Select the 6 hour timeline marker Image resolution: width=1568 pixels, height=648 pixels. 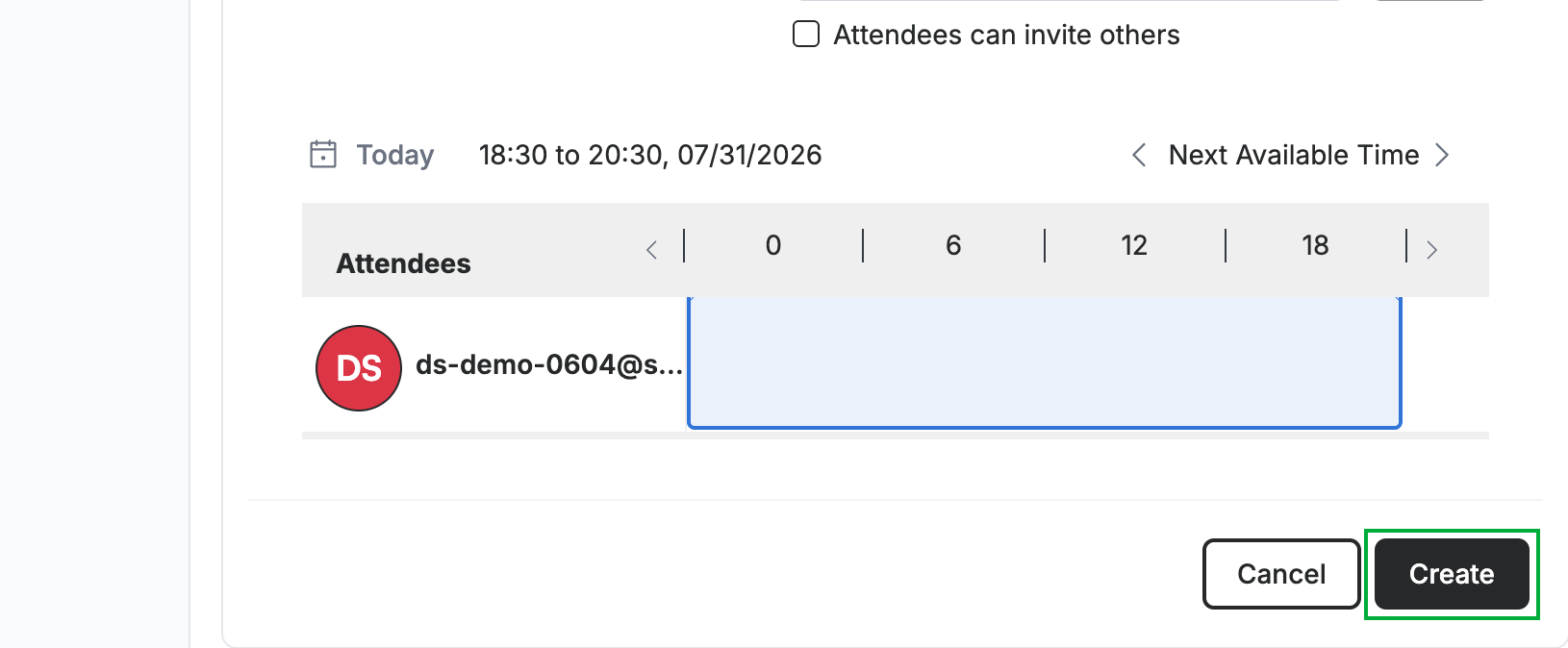click(953, 245)
